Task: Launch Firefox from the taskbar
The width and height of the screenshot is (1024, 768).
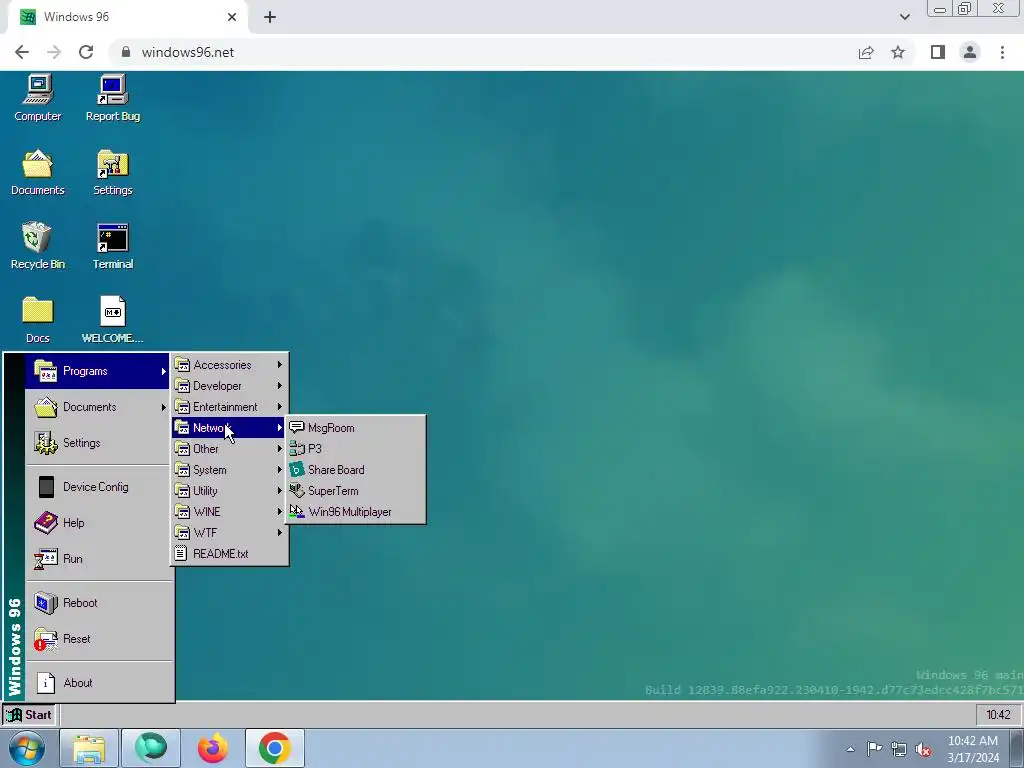Action: 213,748
